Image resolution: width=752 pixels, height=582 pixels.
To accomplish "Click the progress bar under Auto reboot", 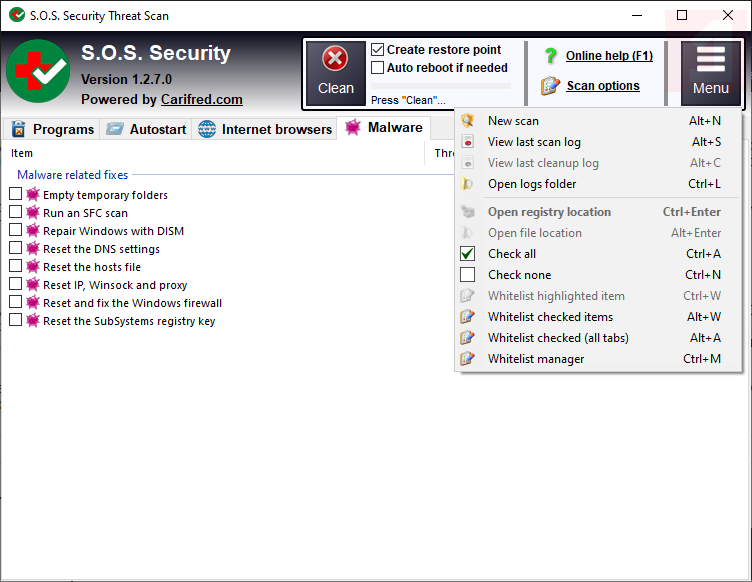I will [441, 86].
